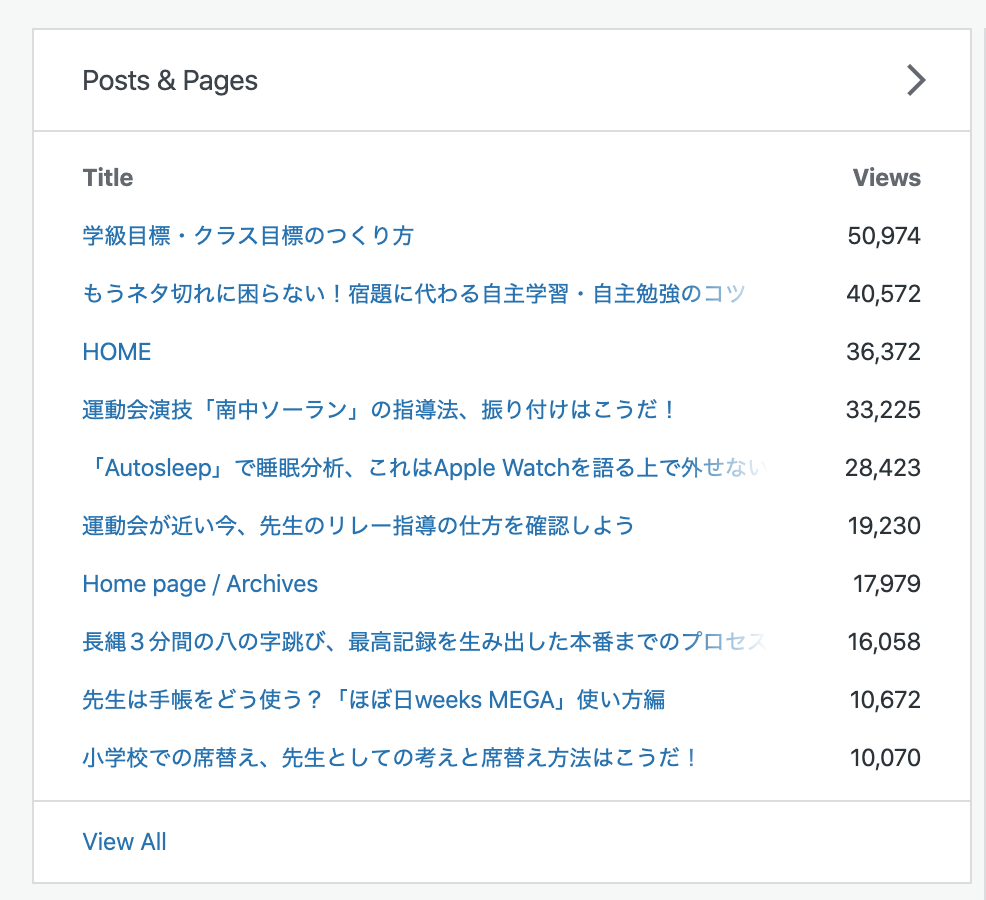Viewport: 986px width, 900px height.
Task: Open 小学校での席替え post
Action: coord(390,757)
